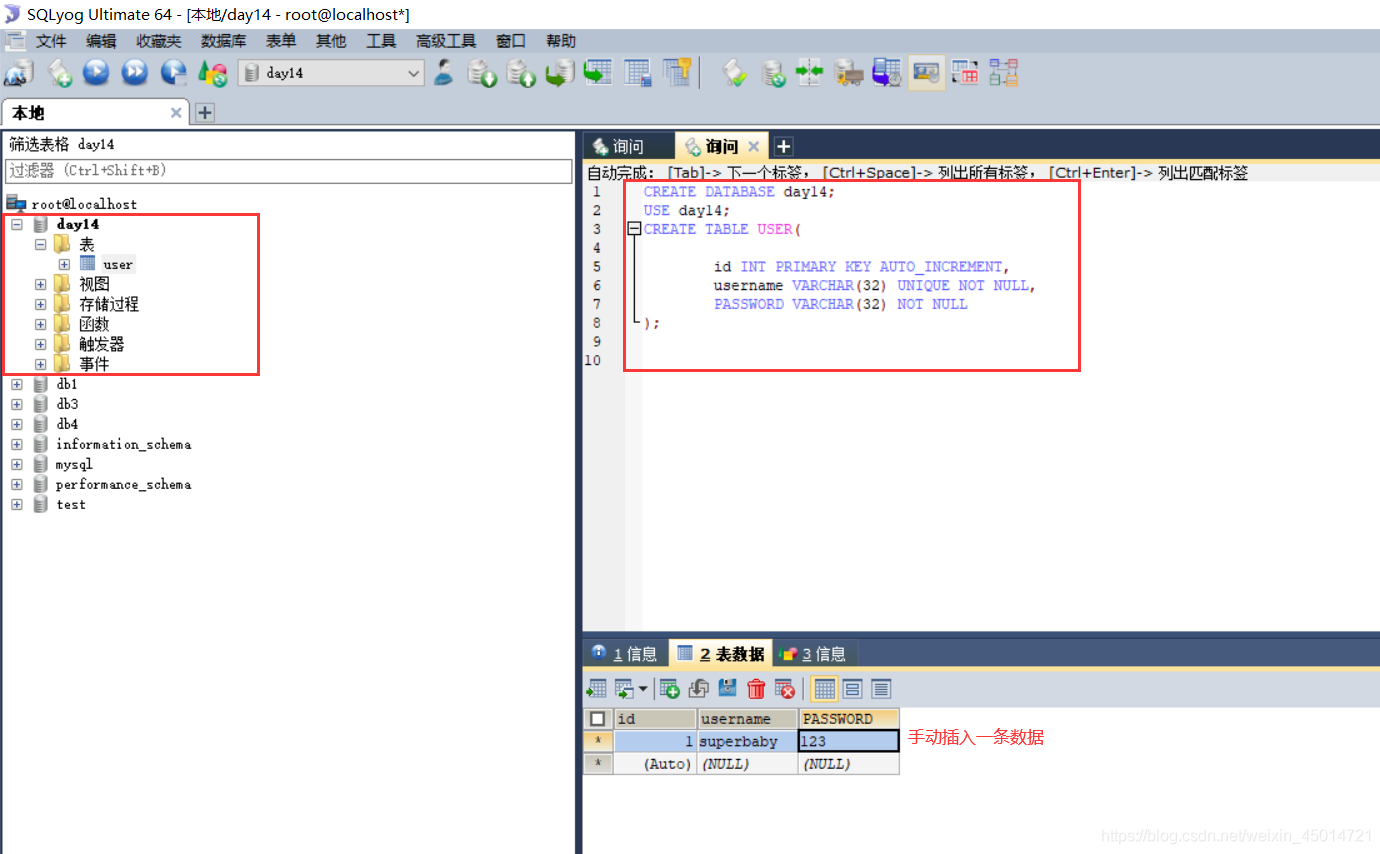The width and height of the screenshot is (1380, 854).
Task: Select root@localhost connection node
Action: point(84,204)
